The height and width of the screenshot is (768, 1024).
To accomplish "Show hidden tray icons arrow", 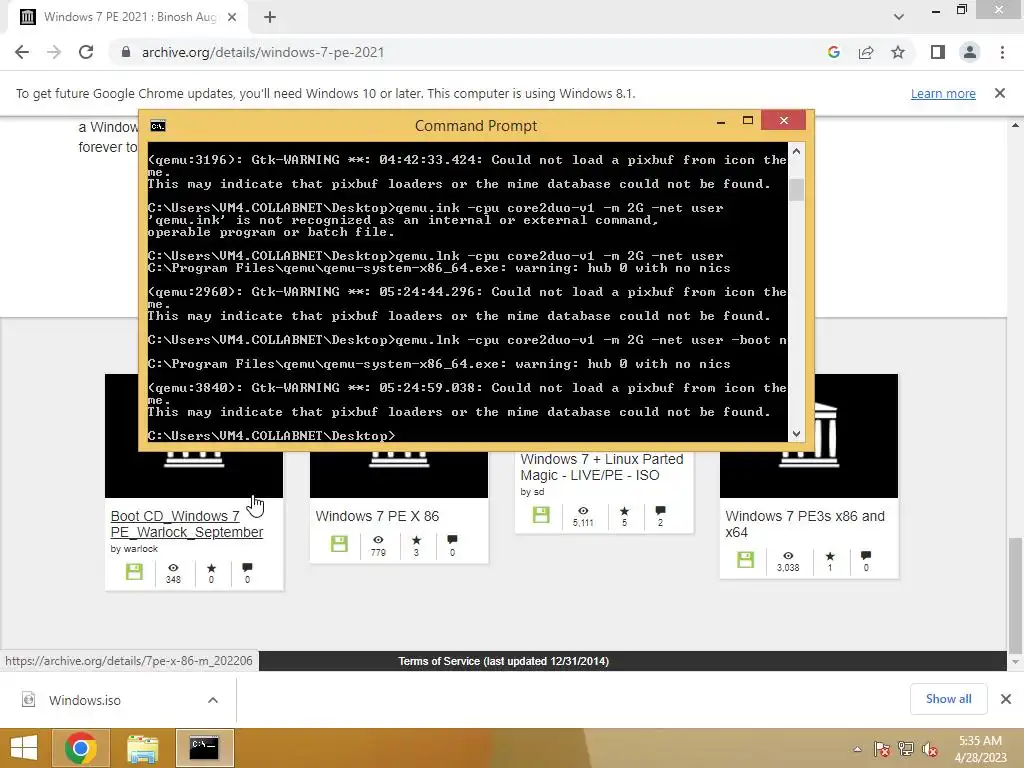I will click(x=857, y=749).
